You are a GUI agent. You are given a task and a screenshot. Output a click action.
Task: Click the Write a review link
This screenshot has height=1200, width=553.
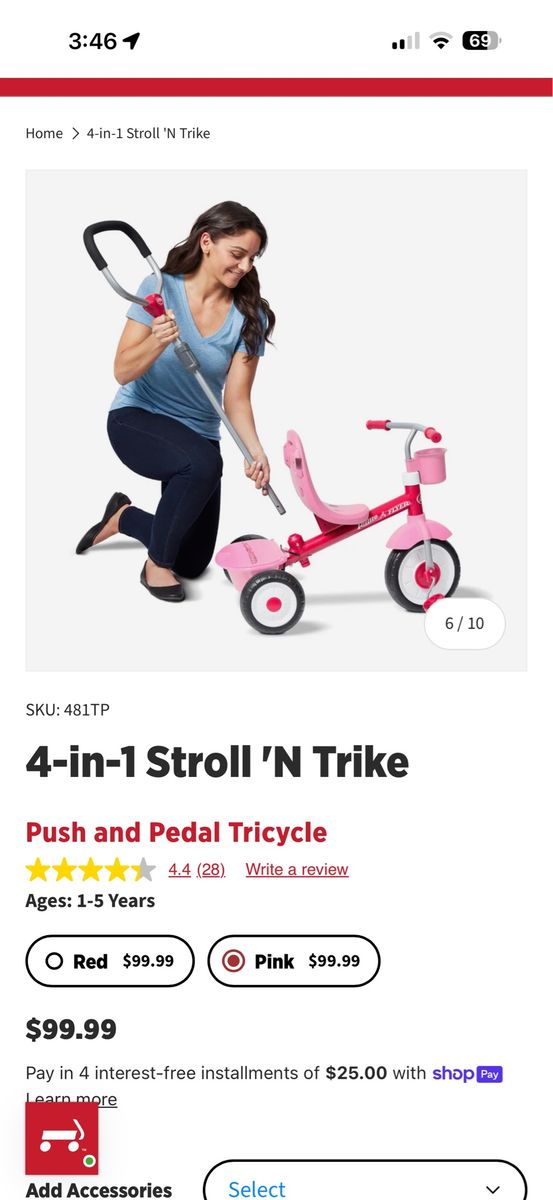(297, 869)
